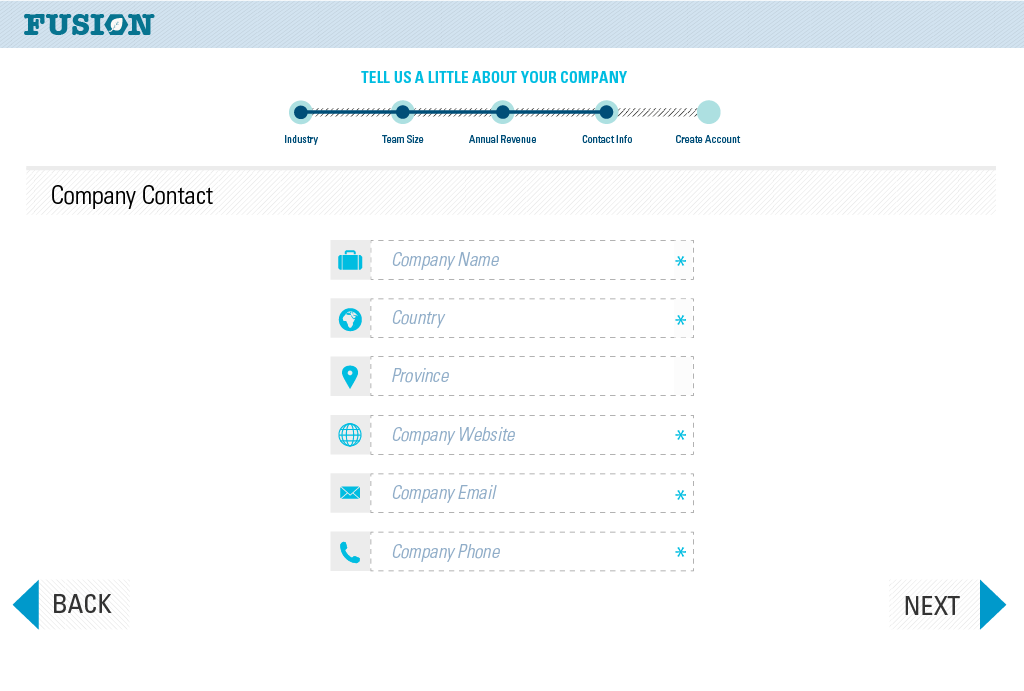Click the FUSION compass logo
Viewport: 1024px width, 691px height.
point(88,24)
